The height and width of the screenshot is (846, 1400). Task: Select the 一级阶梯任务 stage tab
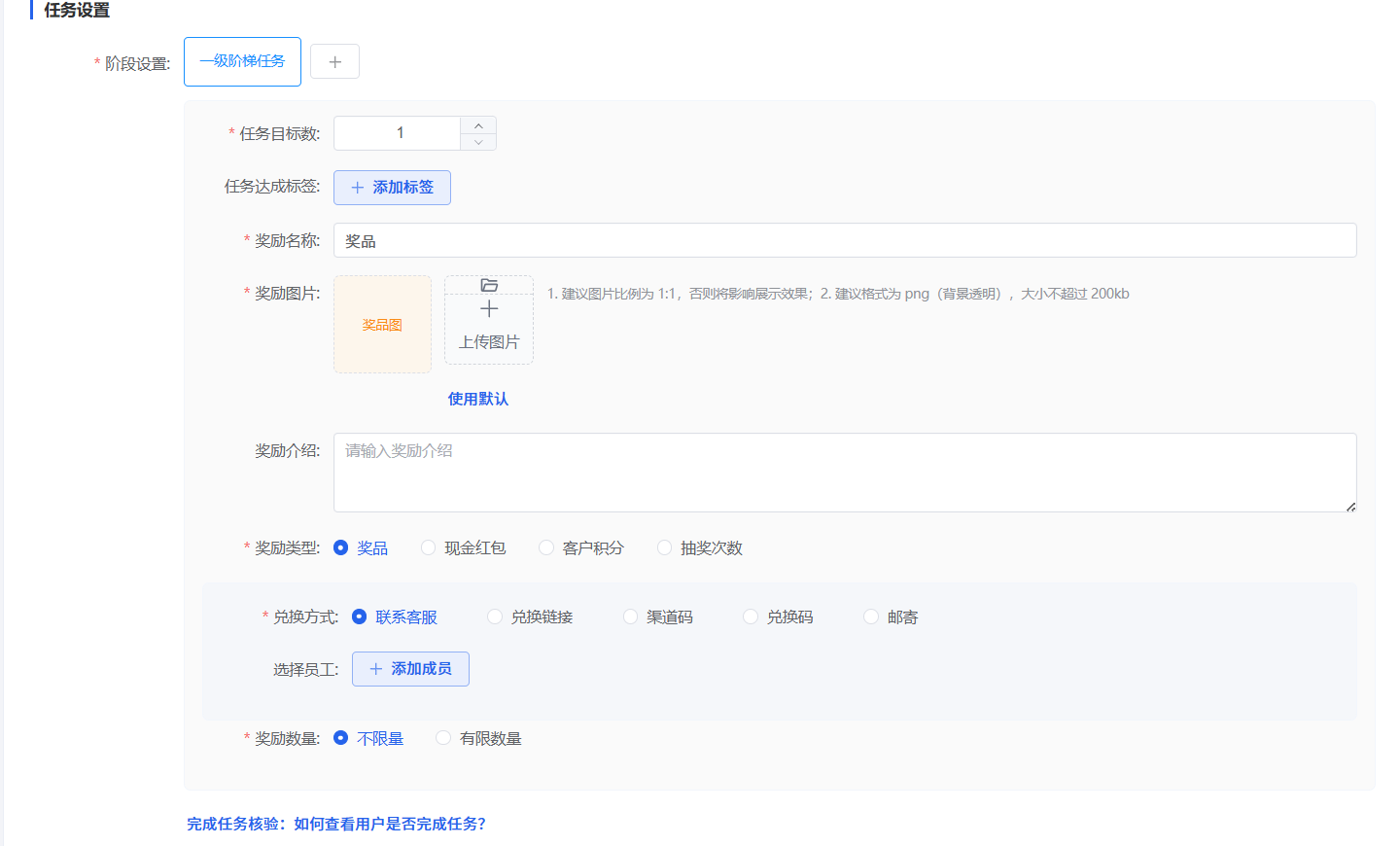click(242, 61)
